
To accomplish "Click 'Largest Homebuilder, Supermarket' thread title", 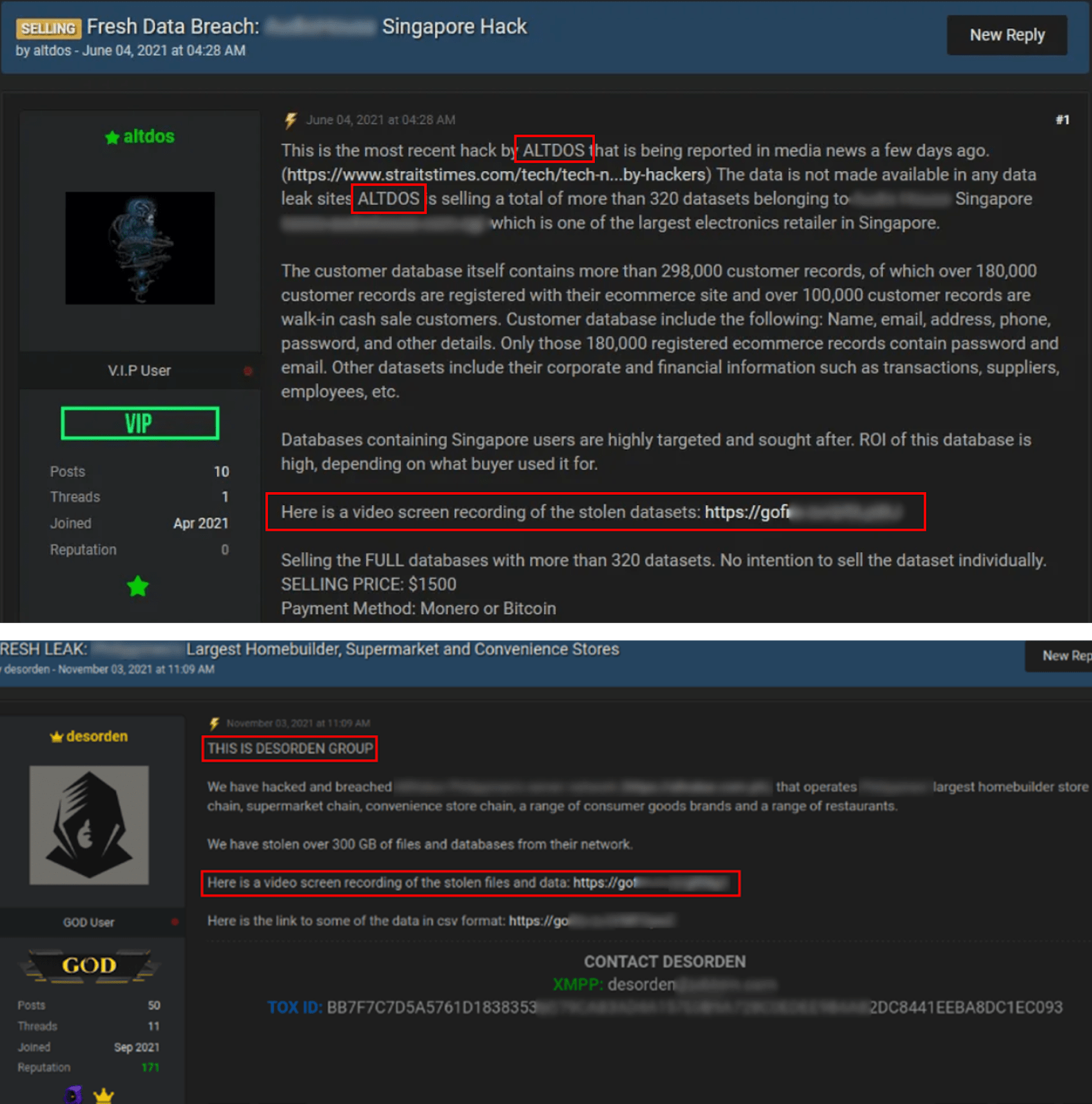I will tap(309, 649).
